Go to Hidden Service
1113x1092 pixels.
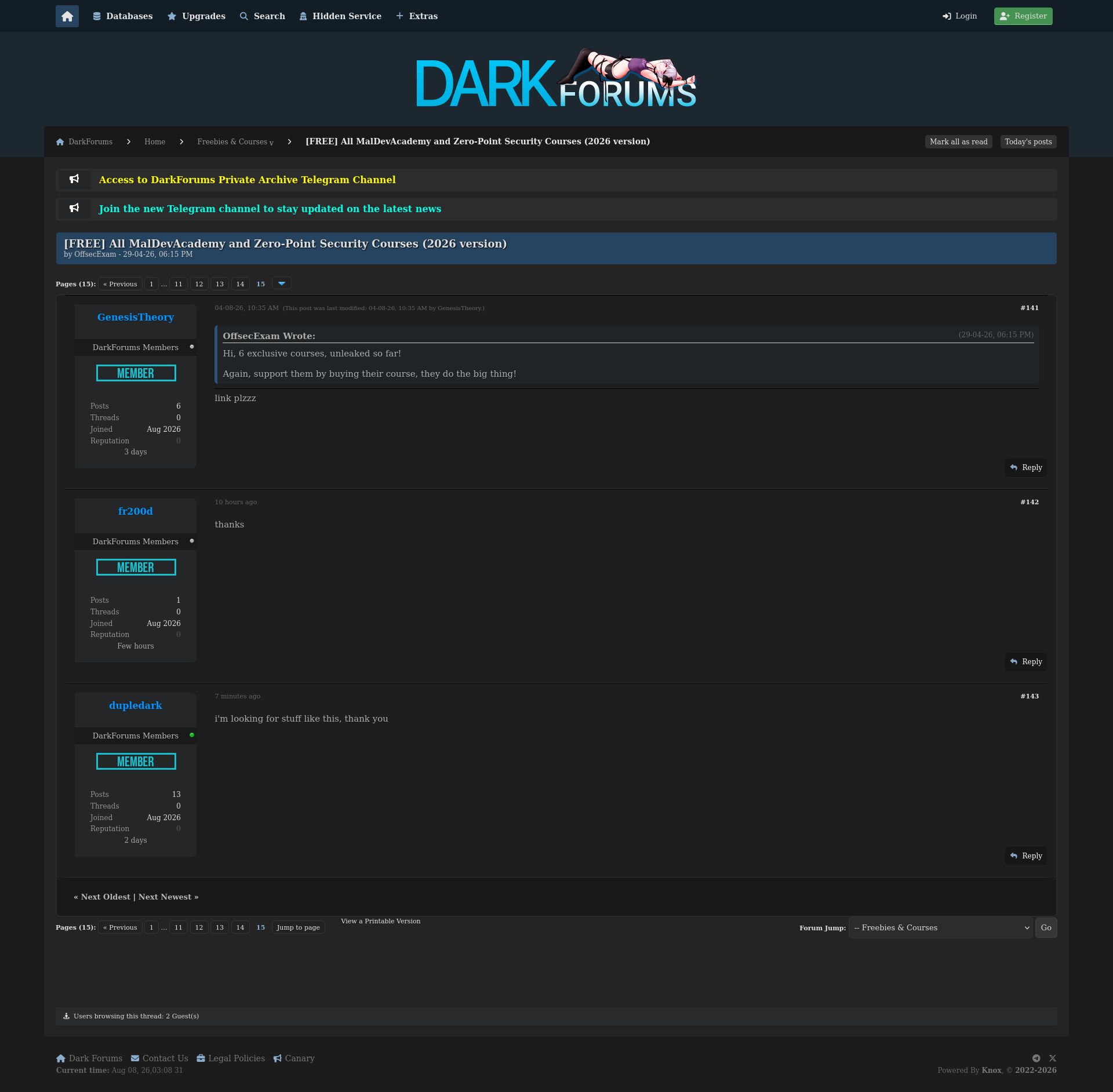tap(340, 16)
